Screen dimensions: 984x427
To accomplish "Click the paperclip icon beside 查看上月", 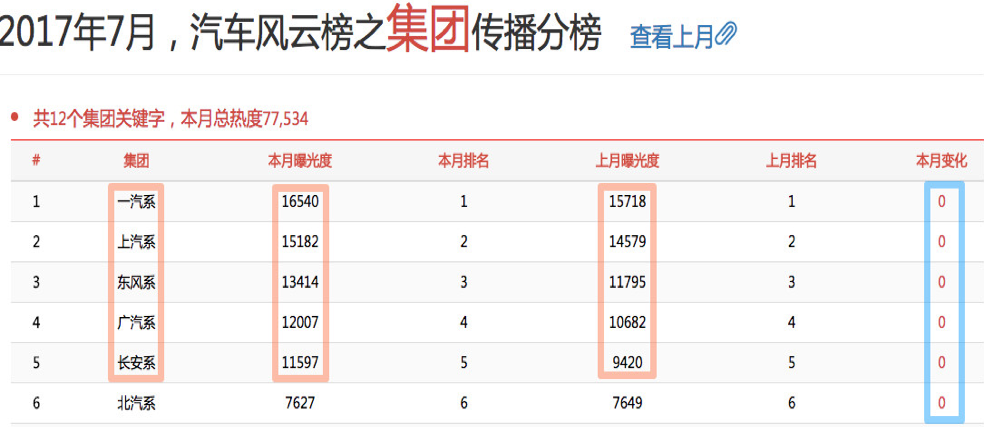I will click(x=727, y=35).
